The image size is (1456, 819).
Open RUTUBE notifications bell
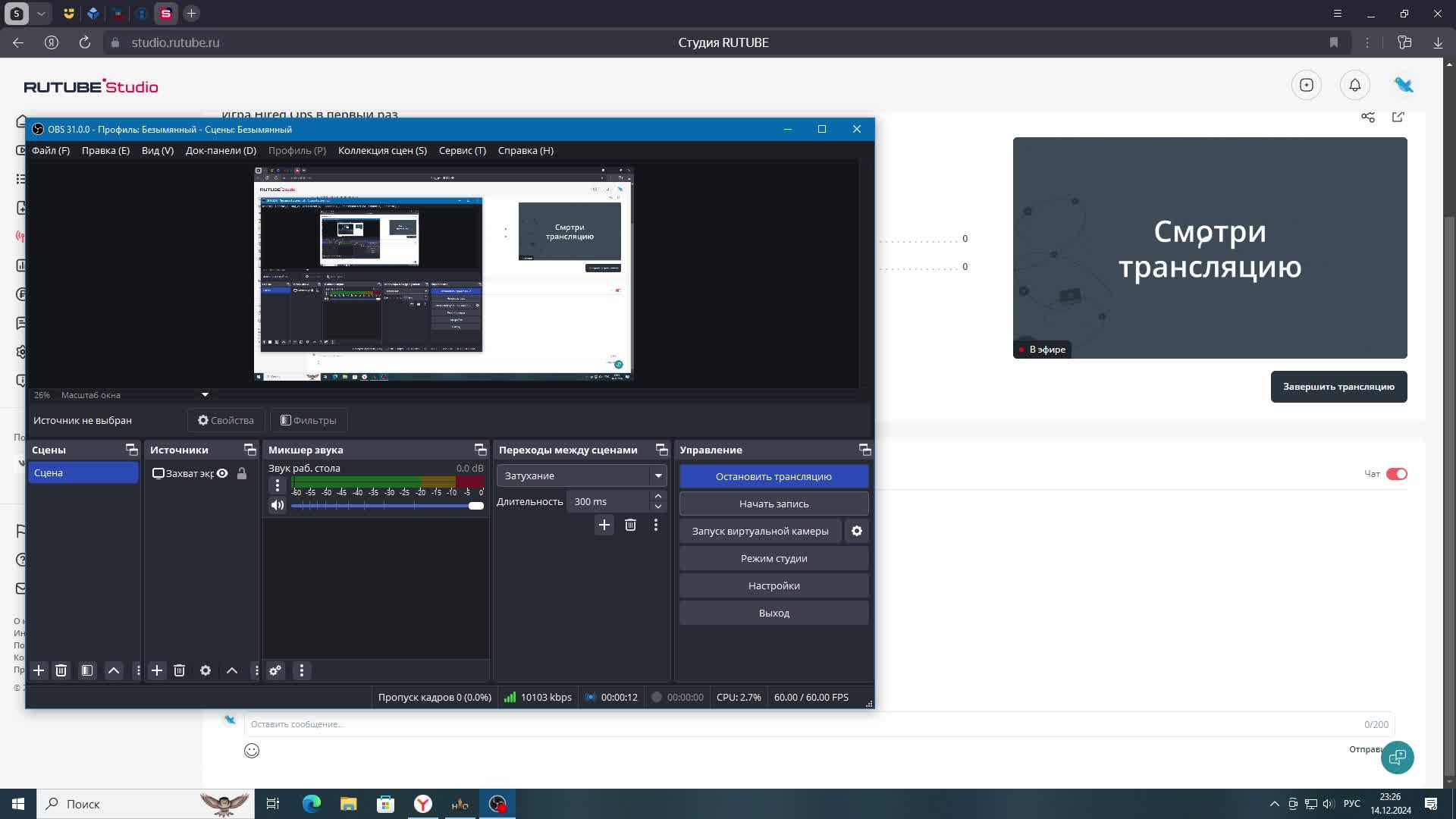point(1355,85)
